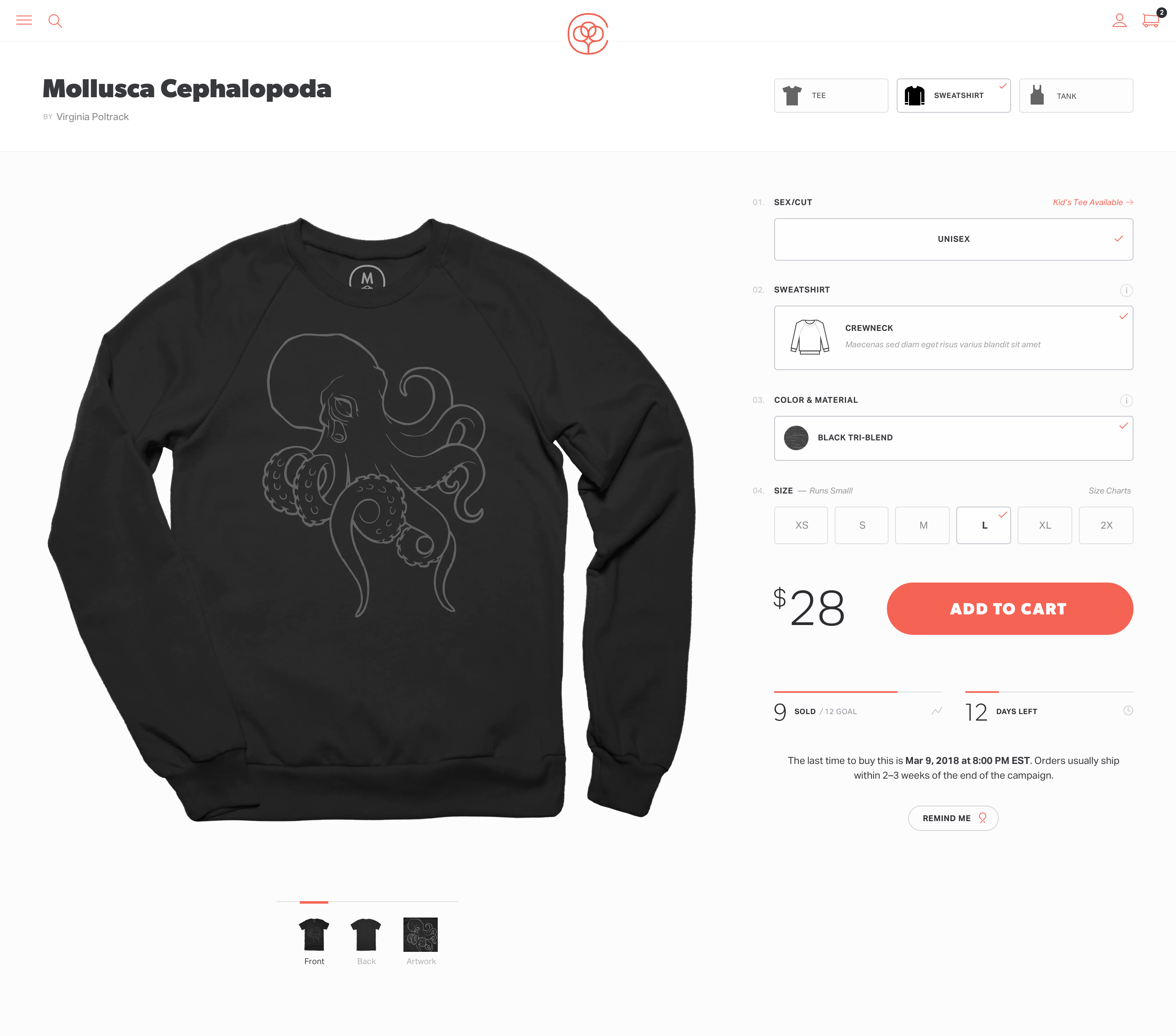Click the Cotton Bureau logo
1176x1036 pixels.
click(x=588, y=34)
